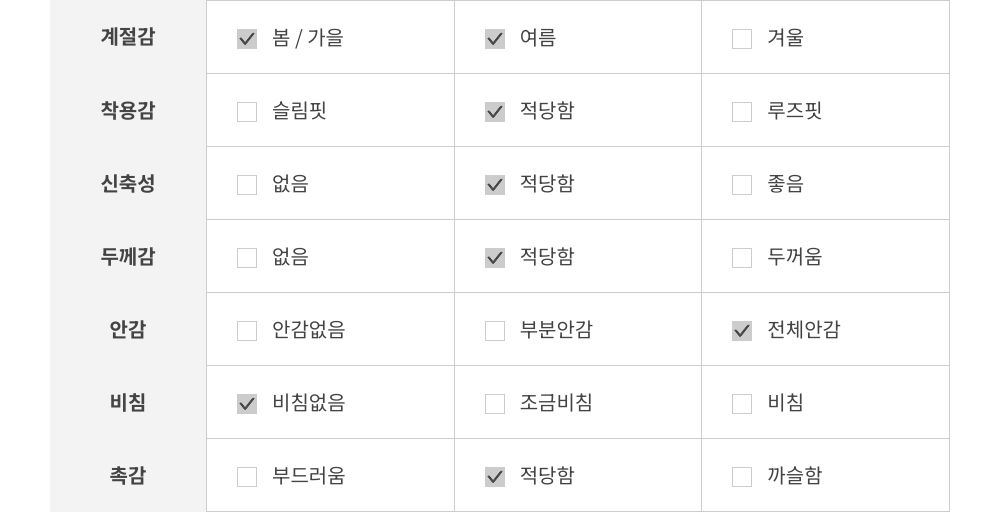Uncheck the 봄 / 가을 season checkbox
Screen dimensions: 1000x512
247,39
